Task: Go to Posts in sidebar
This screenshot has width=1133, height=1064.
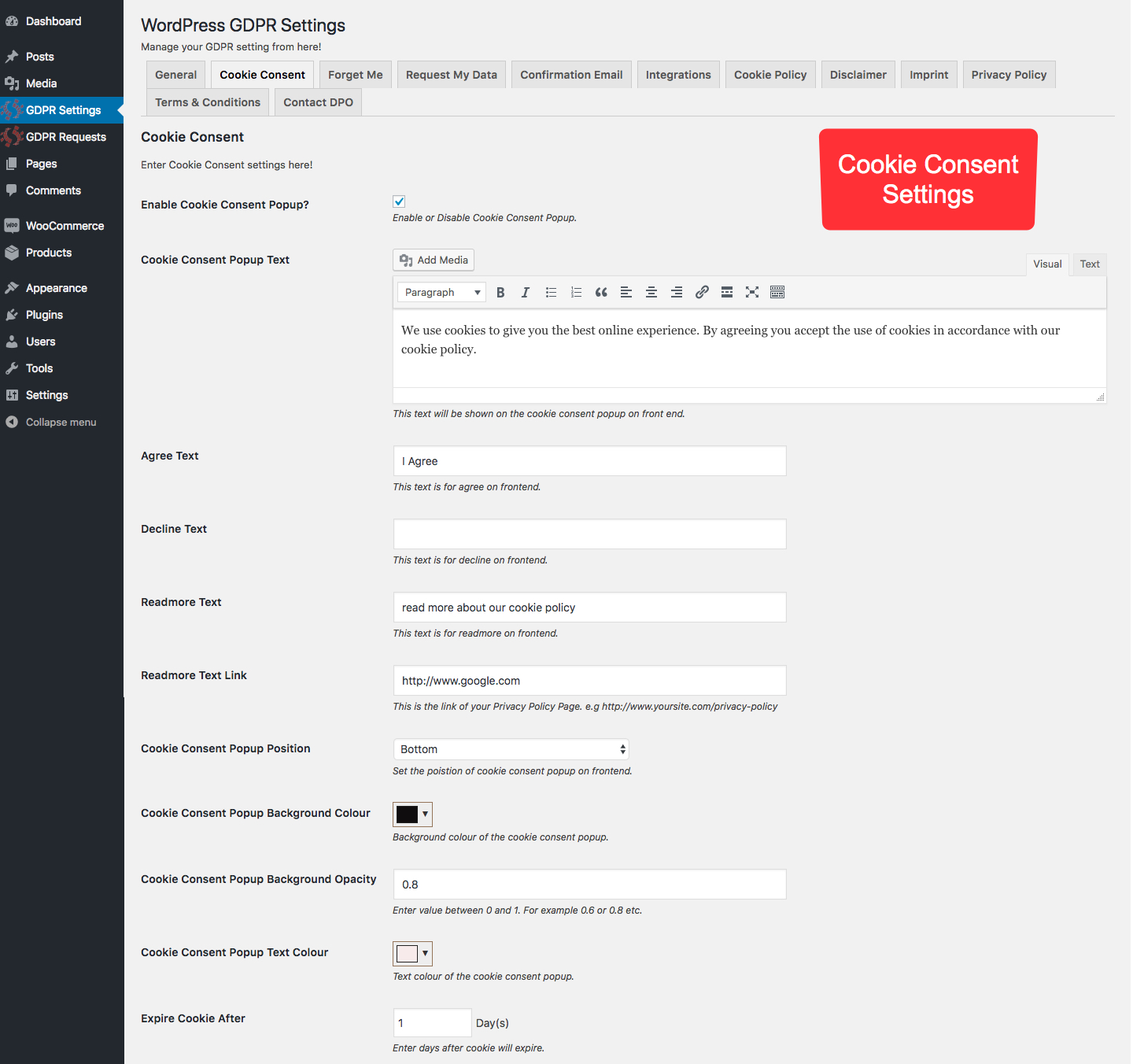Action: point(61,57)
